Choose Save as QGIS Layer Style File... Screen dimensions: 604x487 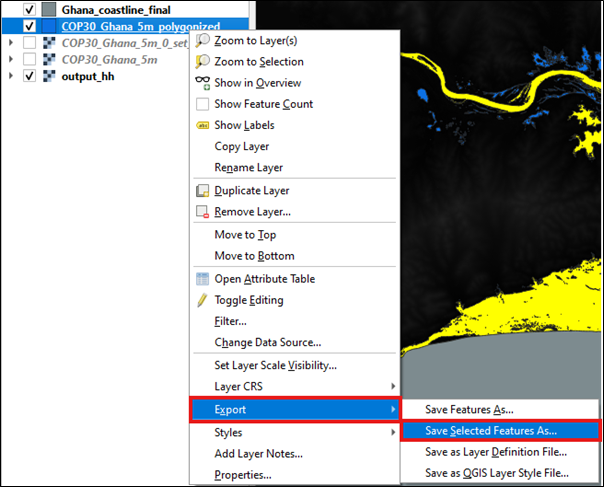(x=500, y=473)
